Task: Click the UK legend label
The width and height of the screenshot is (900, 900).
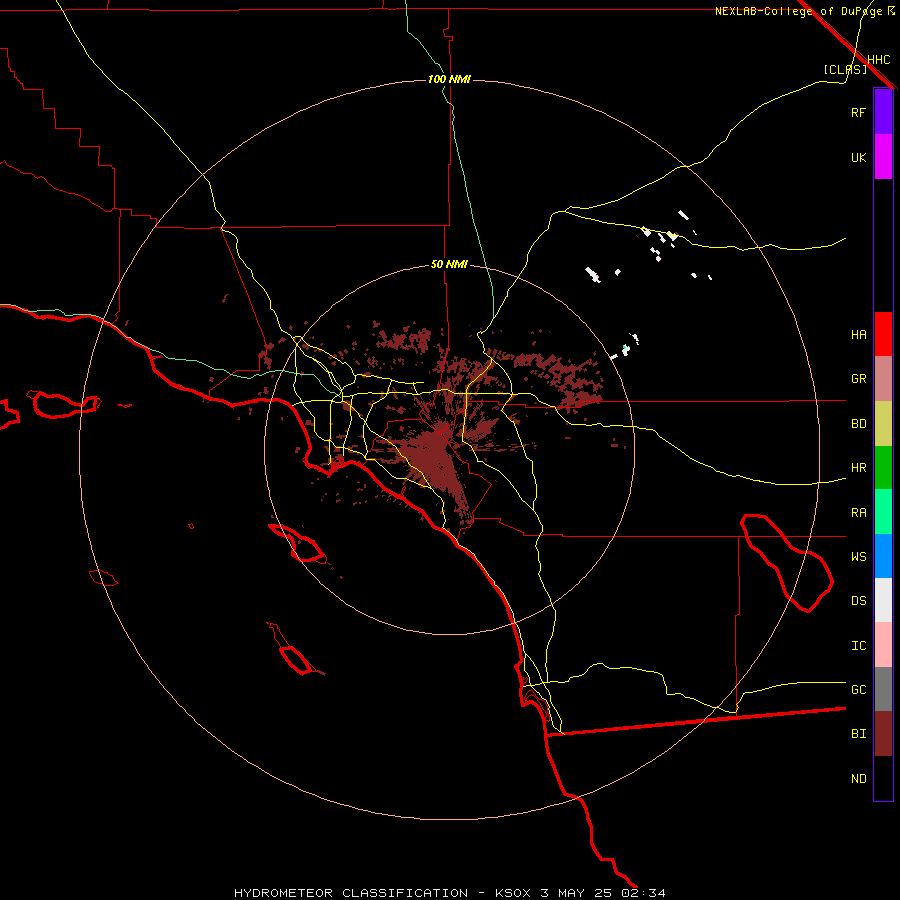Action: tap(858, 157)
